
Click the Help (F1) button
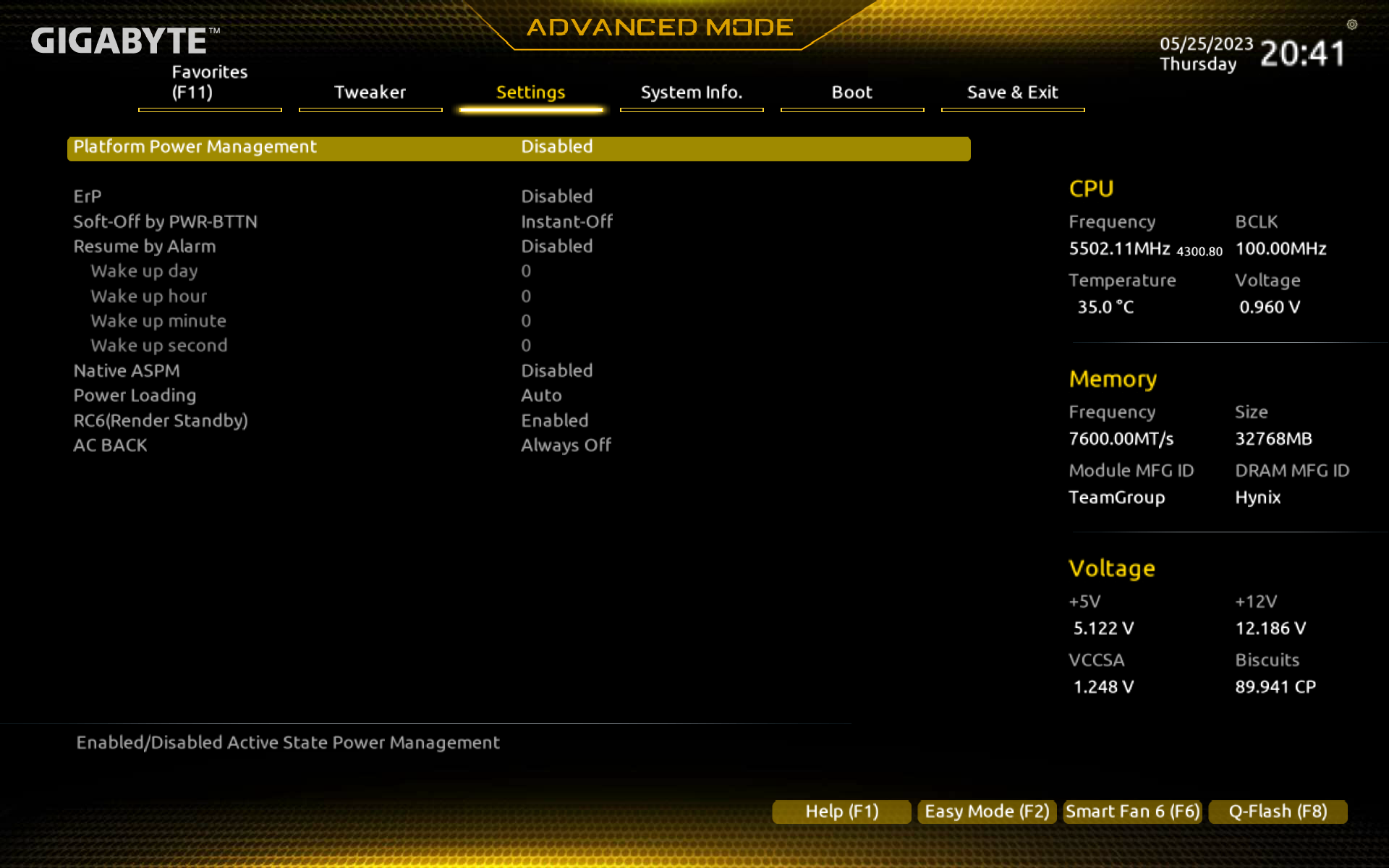pos(841,812)
